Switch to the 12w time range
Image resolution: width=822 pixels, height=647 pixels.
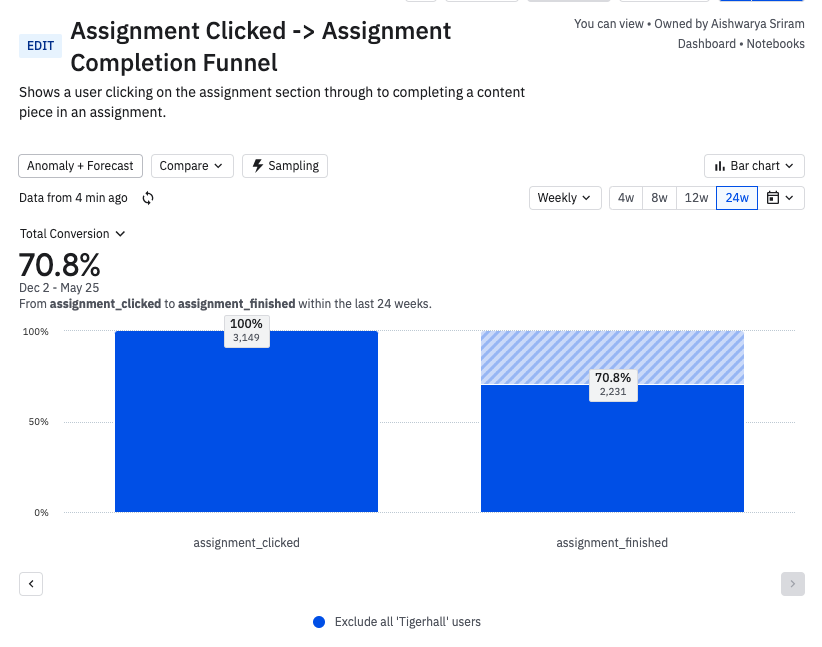click(x=697, y=198)
